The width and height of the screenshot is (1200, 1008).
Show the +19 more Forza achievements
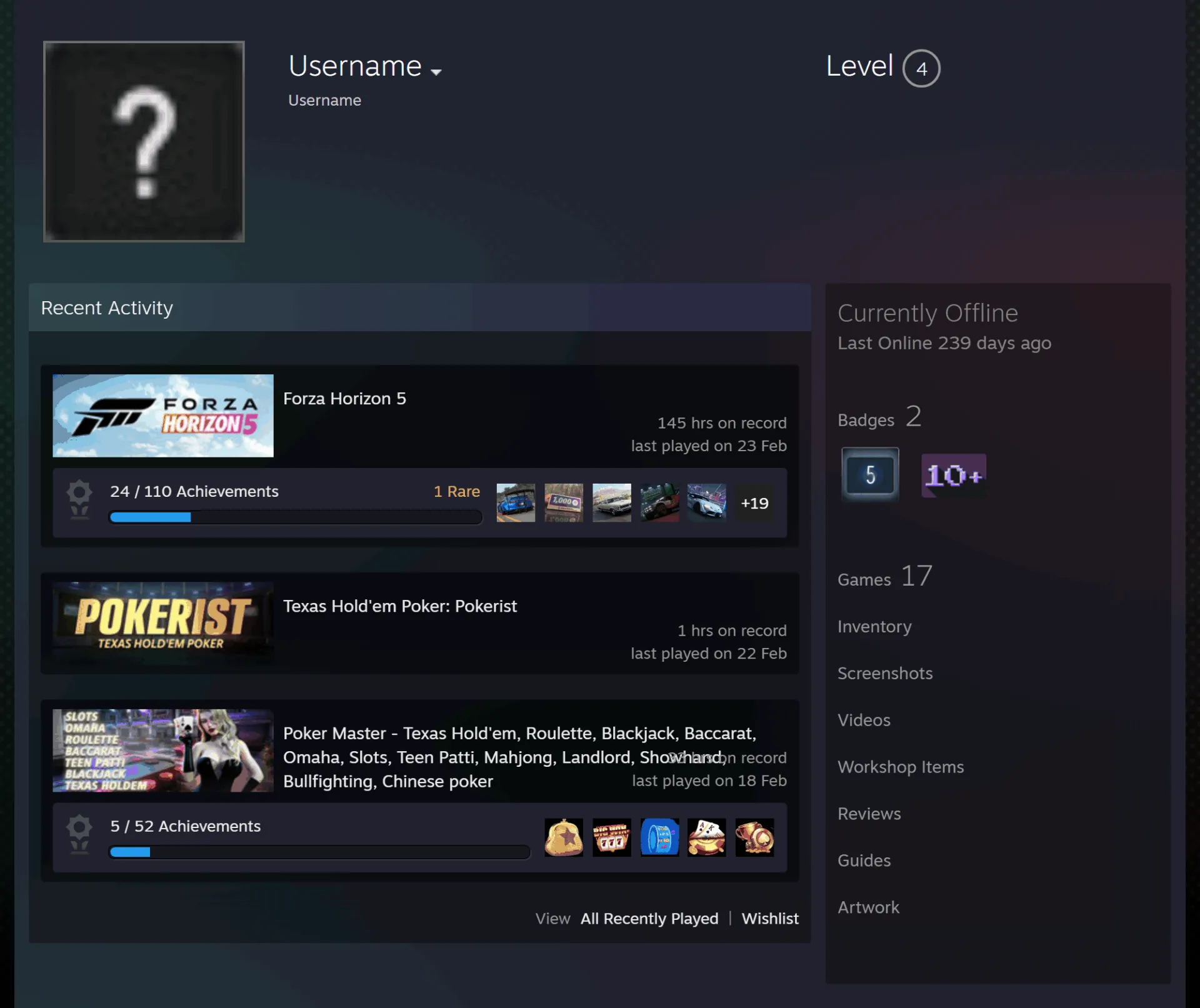754,503
